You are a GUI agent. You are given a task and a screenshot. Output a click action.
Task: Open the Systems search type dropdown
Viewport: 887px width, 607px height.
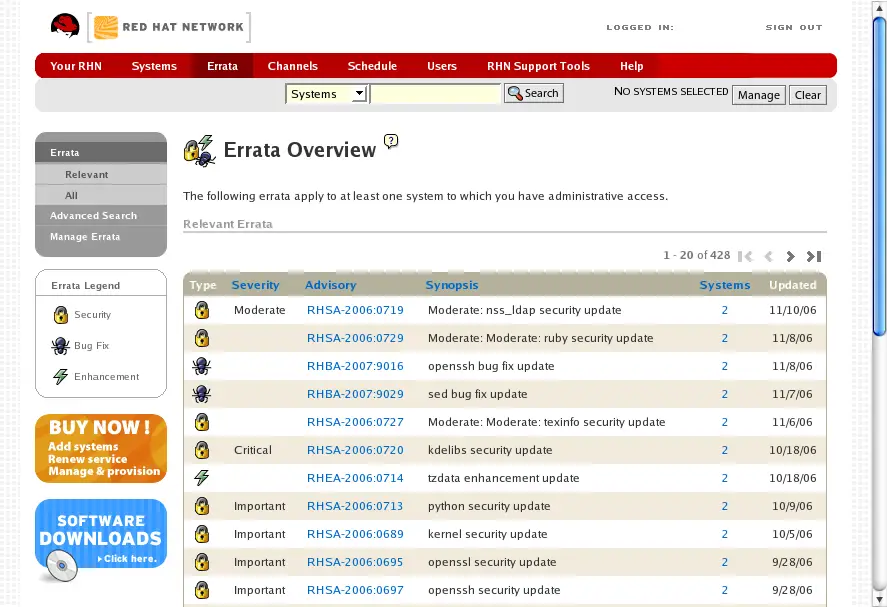point(327,94)
